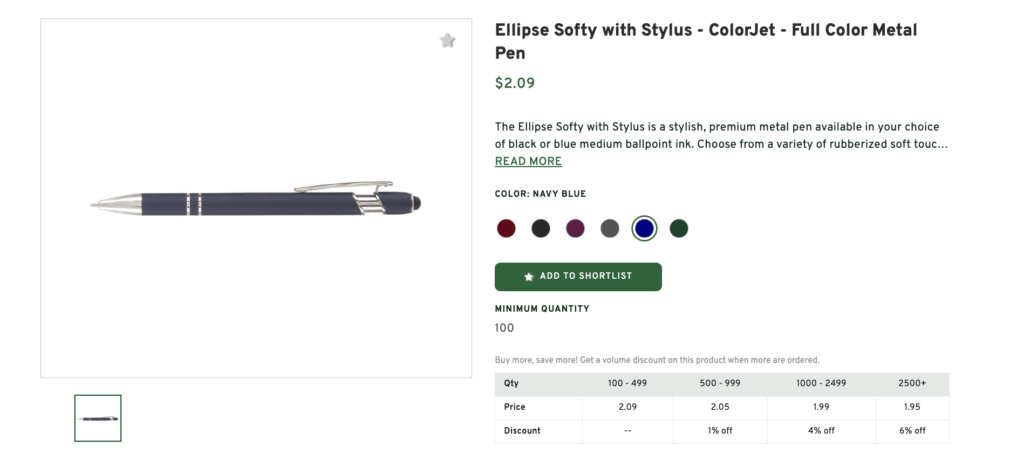Click the Add to Shortlist button
The image size is (1024, 453).
(x=578, y=276)
